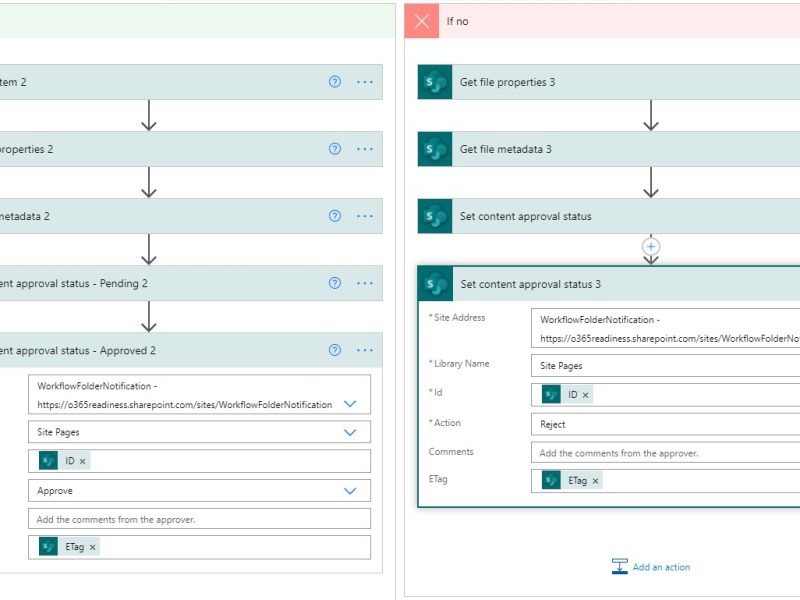Remove the ETag token from the Approved 2 card
Screen dimensions: 800x600
[x=91, y=547]
